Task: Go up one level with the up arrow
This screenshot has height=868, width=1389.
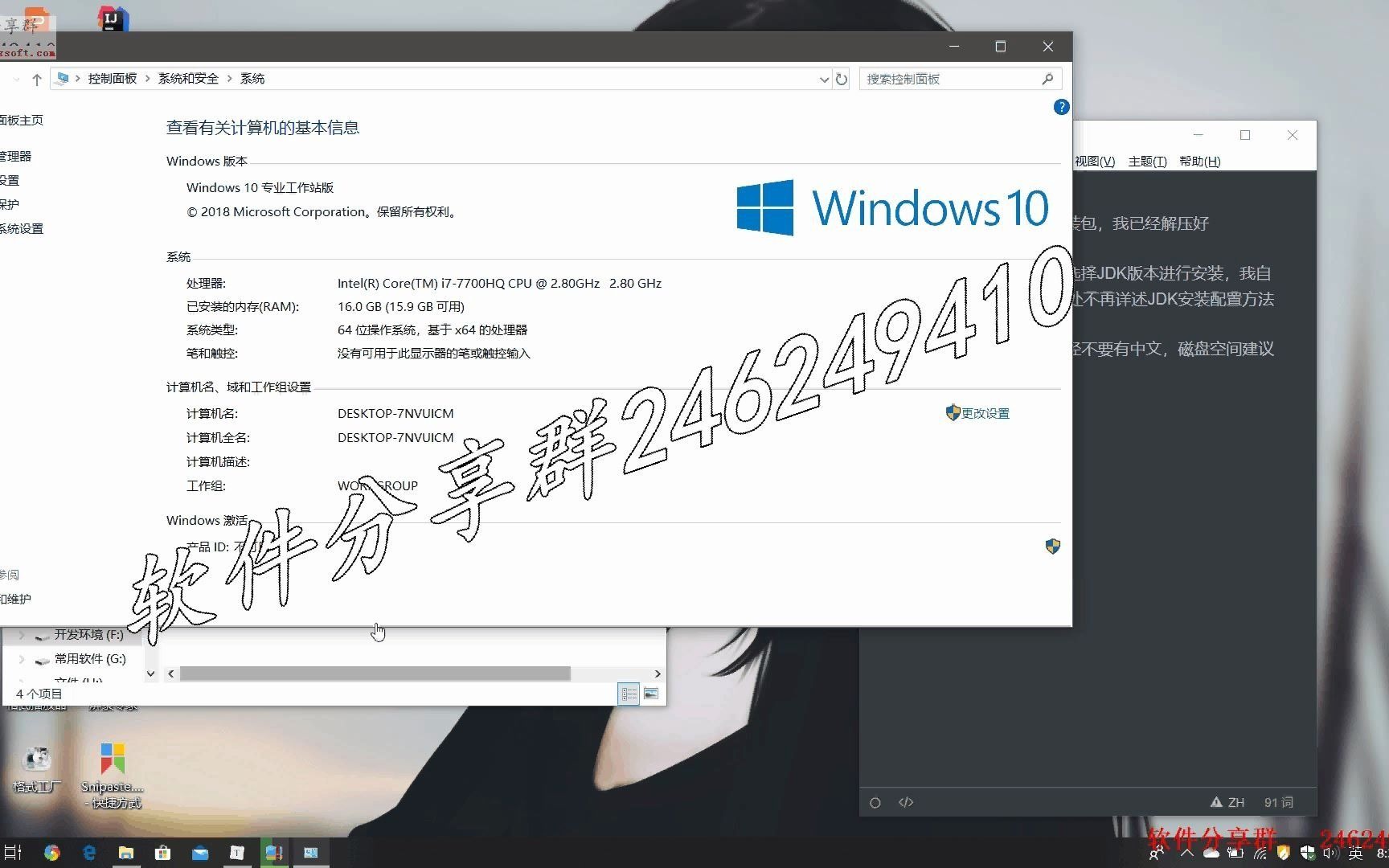Action: coord(36,79)
